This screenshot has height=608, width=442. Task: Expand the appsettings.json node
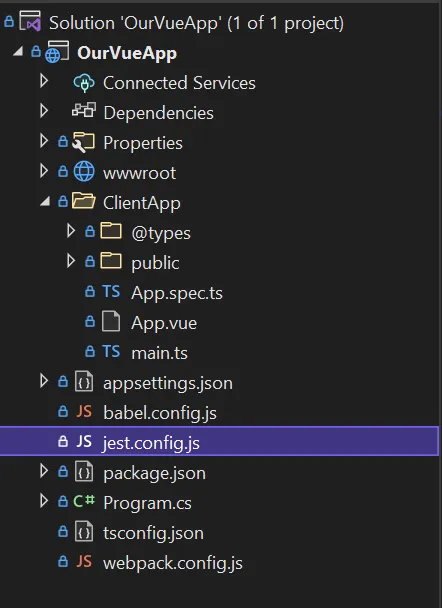click(44, 381)
